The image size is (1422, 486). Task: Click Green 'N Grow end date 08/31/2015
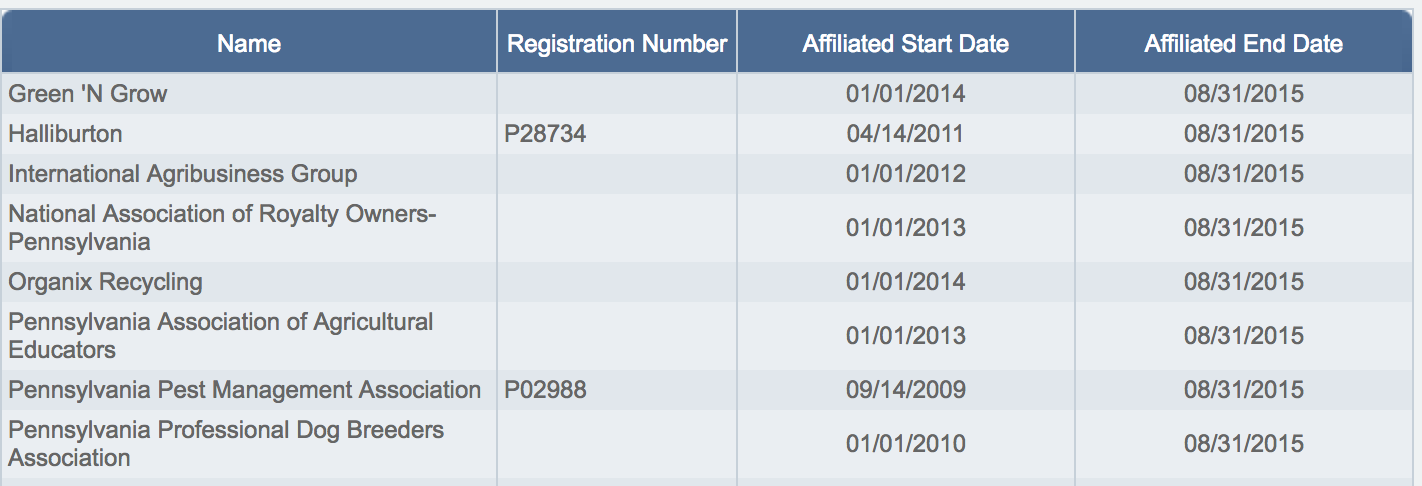click(1243, 94)
